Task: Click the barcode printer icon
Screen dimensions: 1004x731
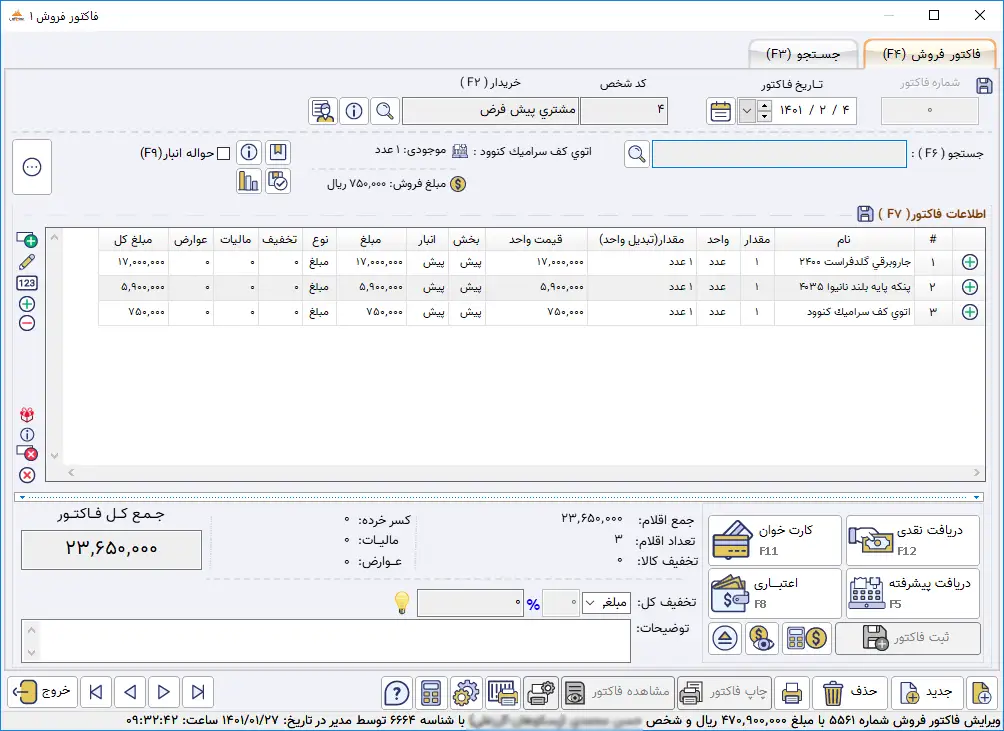Action: point(504,692)
